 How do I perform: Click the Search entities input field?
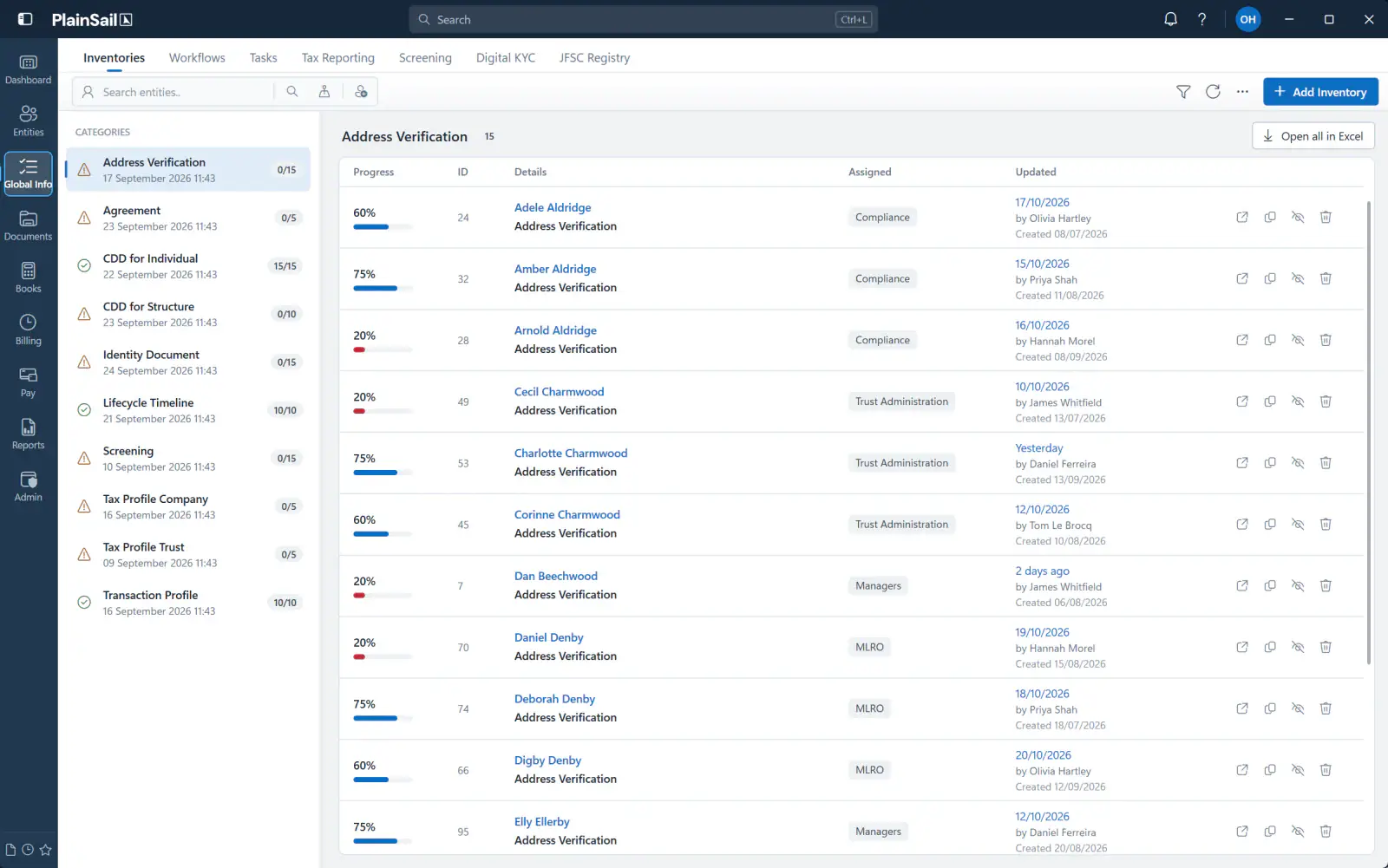tap(173, 92)
